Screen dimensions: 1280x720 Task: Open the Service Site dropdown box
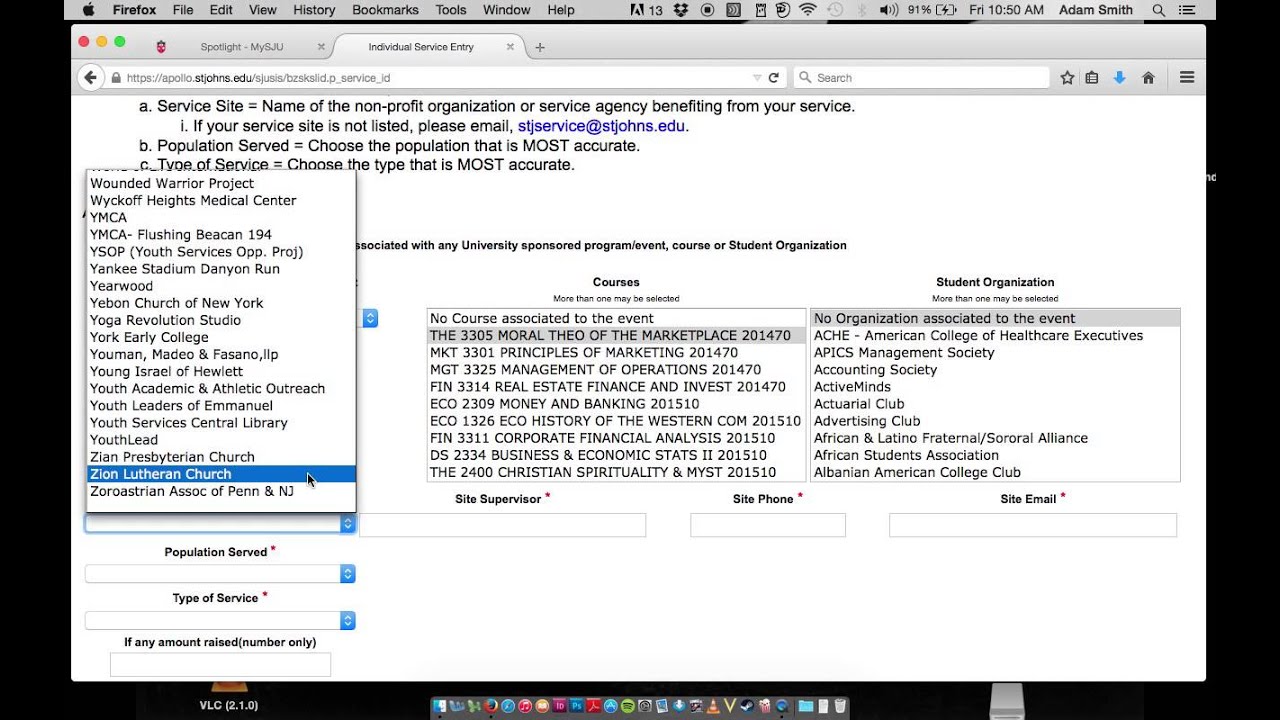(220, 523)
